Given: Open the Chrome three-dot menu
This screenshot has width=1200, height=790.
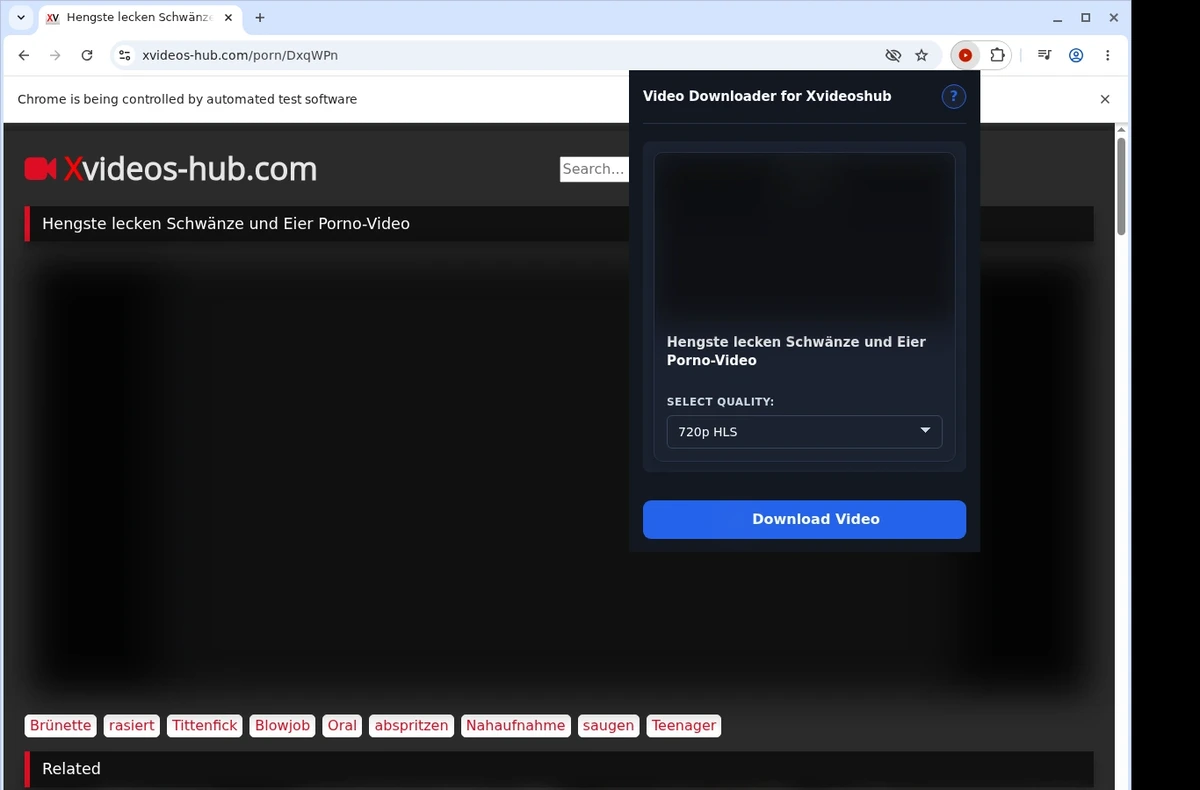Looking at the screenshot, I should (1108, 56).
